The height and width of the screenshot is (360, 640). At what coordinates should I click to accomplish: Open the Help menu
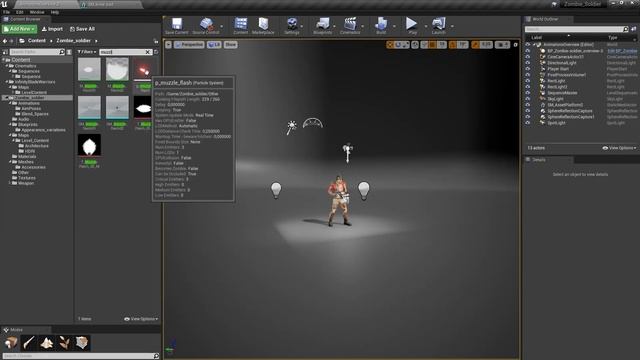point(55,12)
